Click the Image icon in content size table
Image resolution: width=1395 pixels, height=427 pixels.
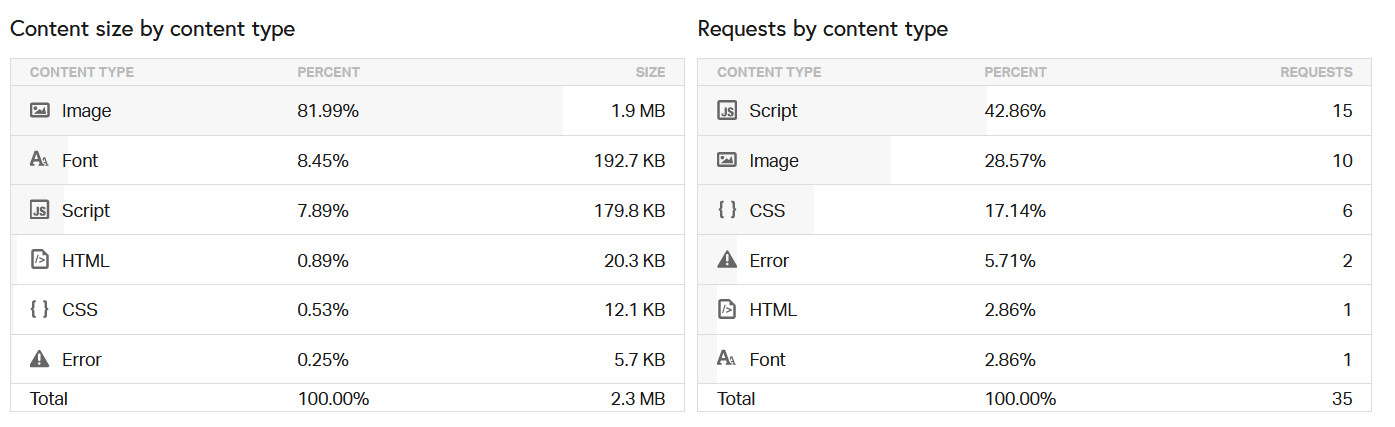(40, 111)
